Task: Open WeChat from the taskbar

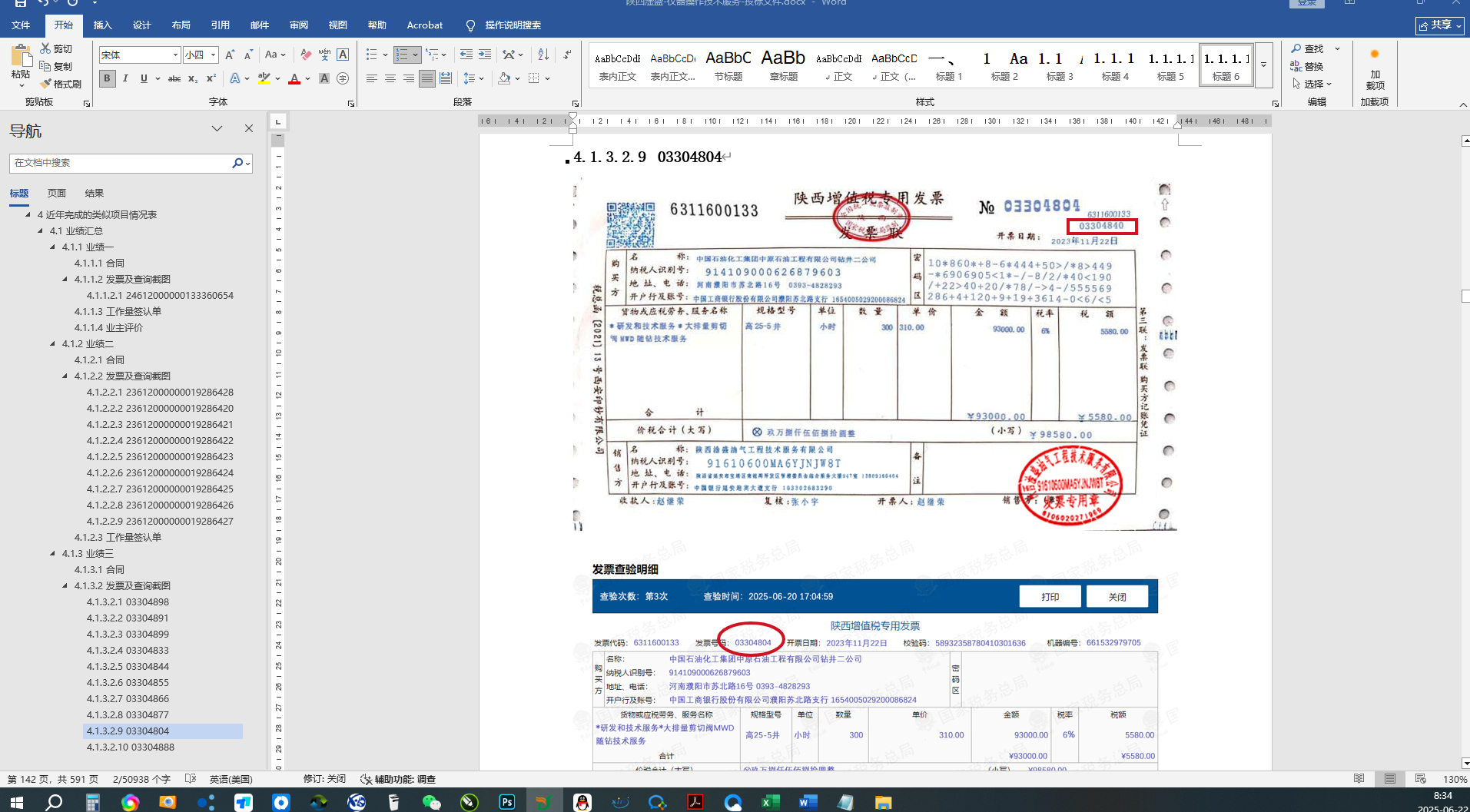Action: pyautogui.click(x=432, y=802)
